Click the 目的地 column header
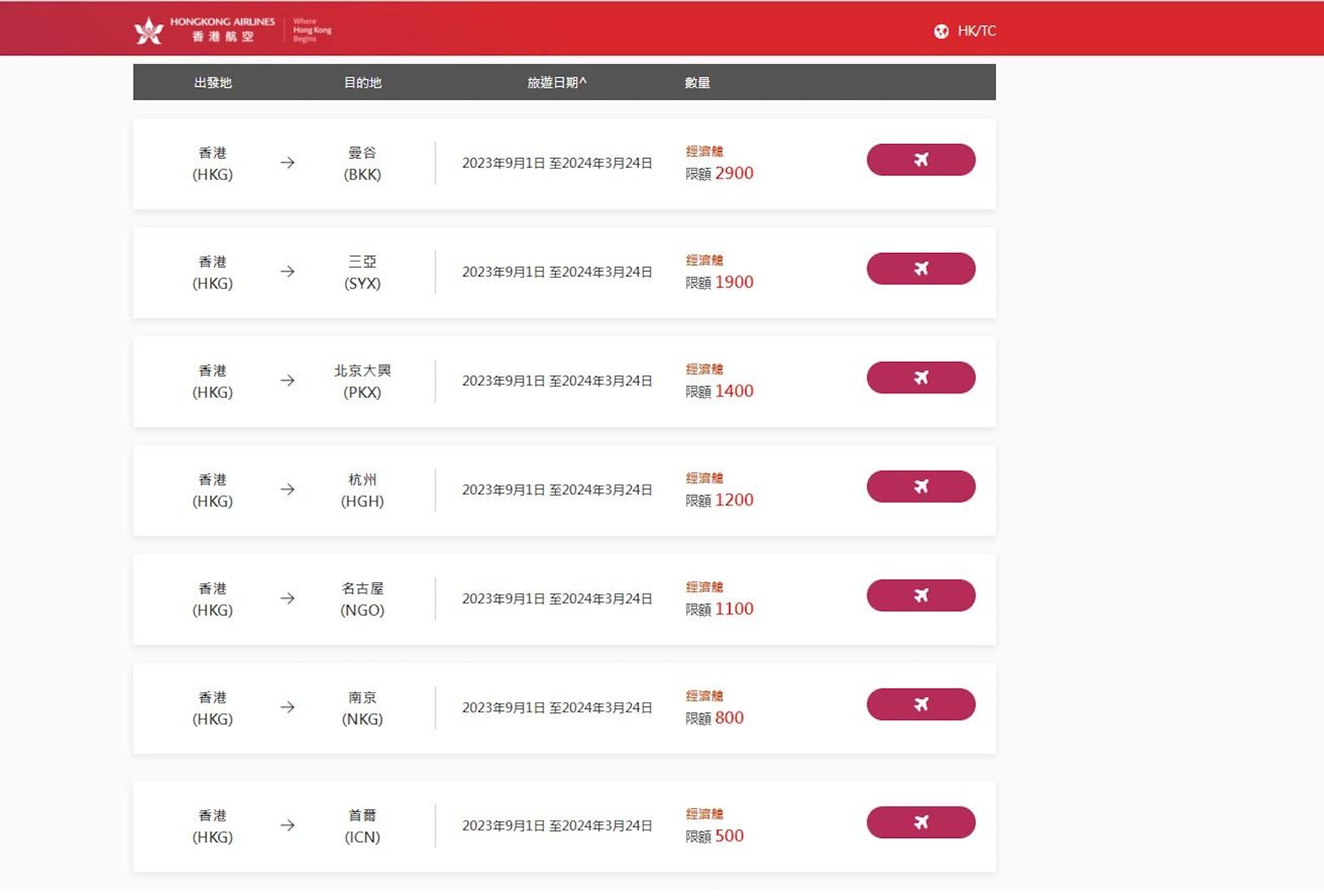 pos(363,83)
